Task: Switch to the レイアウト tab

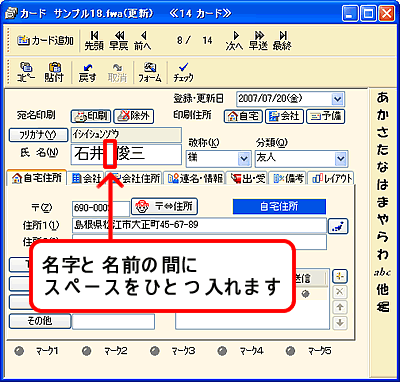Action: tap(331, 178)
